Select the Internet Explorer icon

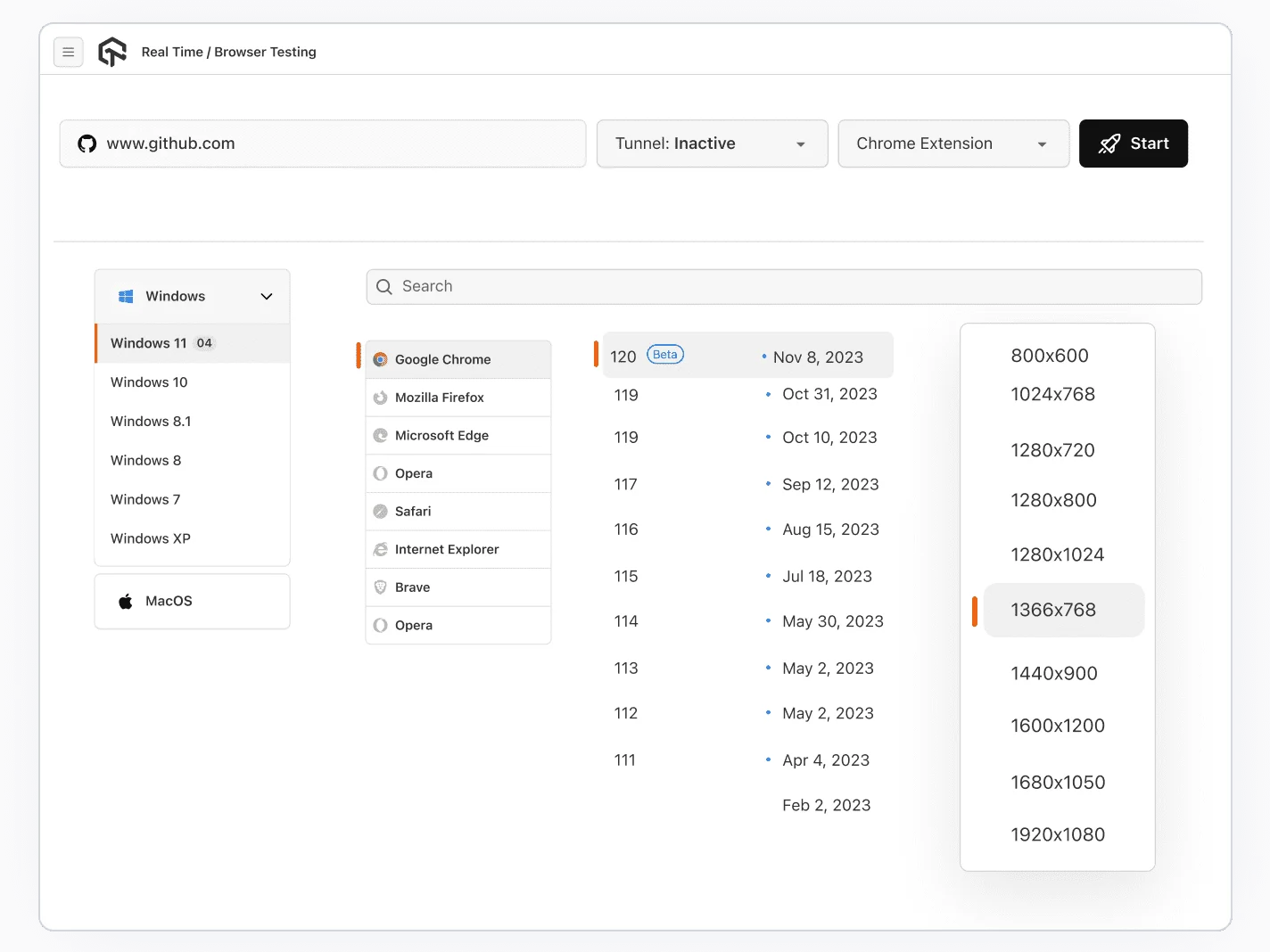tap(381, 549)
